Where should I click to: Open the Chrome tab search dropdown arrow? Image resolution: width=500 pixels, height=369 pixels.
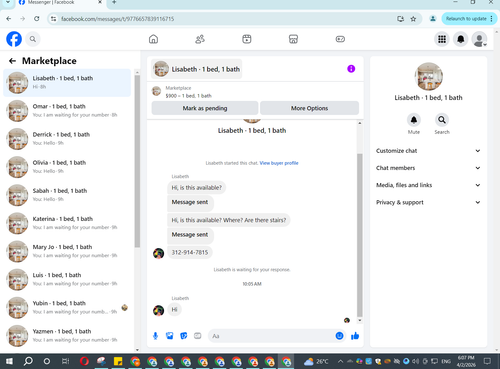8,2
